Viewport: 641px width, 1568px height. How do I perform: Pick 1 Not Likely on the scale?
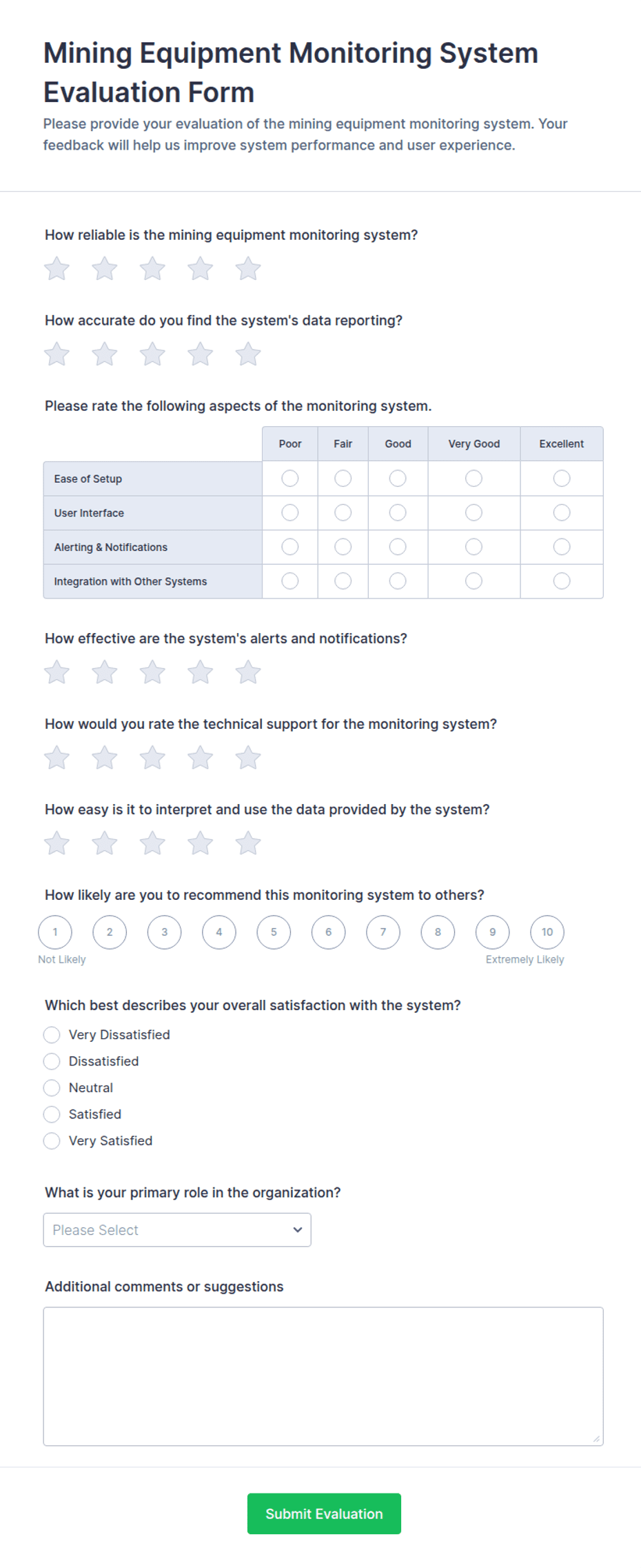coord(55,932)
